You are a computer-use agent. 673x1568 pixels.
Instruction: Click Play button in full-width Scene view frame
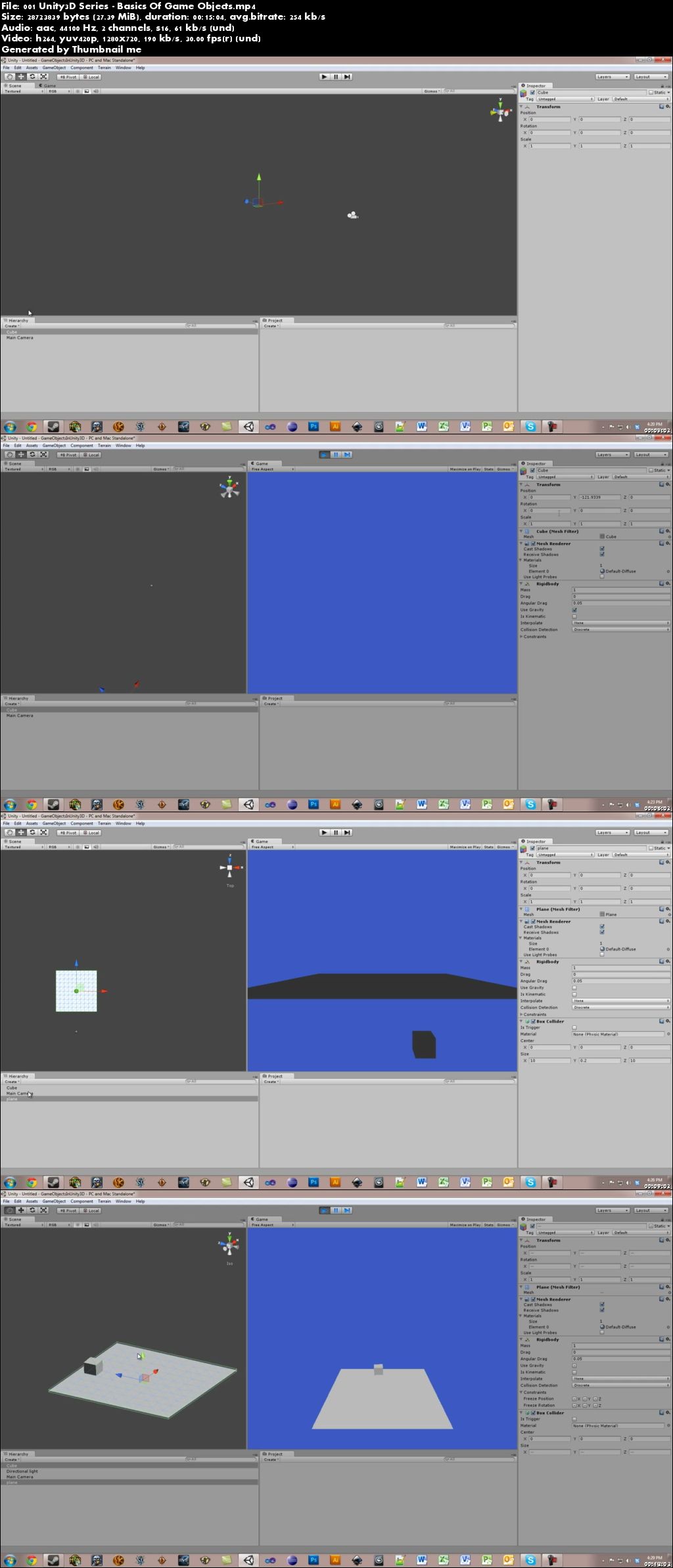324,77
